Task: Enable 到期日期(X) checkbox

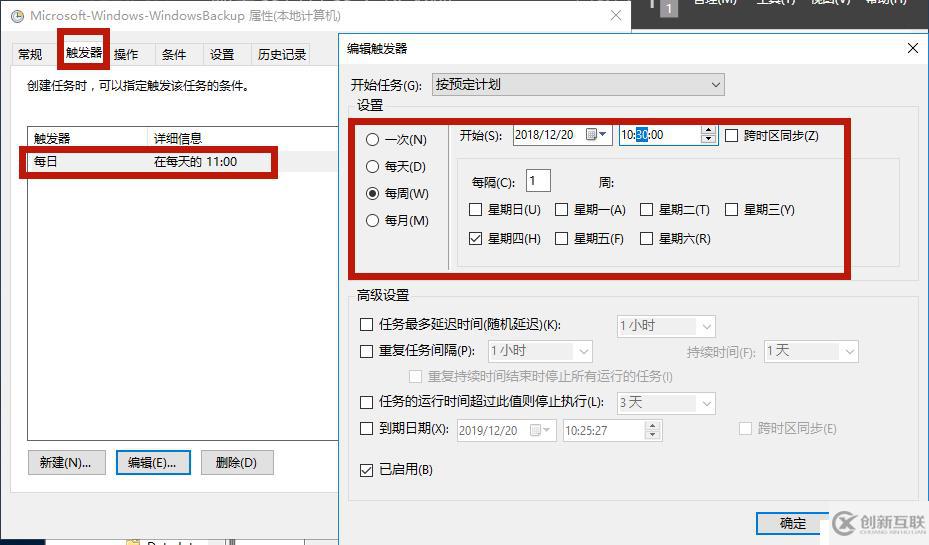Action: 366,428
